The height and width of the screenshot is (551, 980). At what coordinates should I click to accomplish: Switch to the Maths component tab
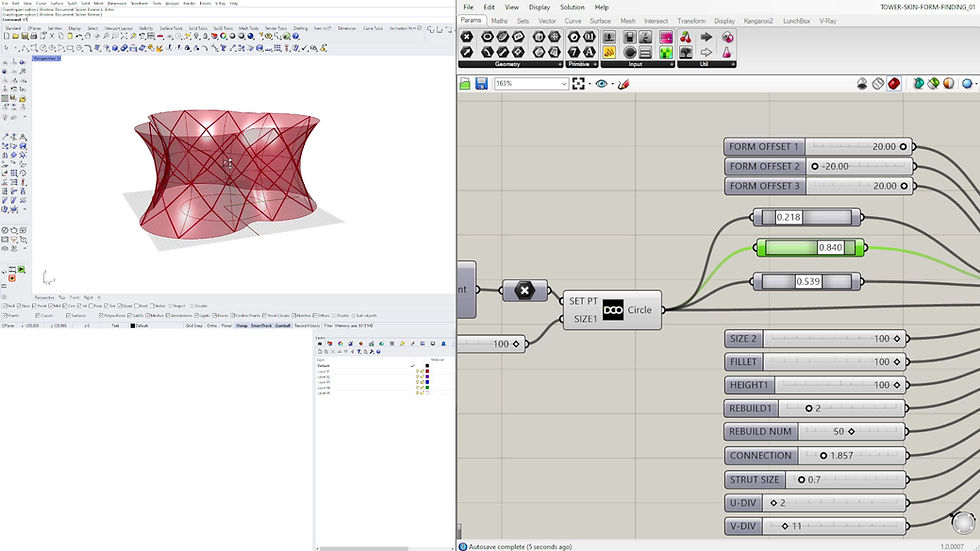[499, 21]
